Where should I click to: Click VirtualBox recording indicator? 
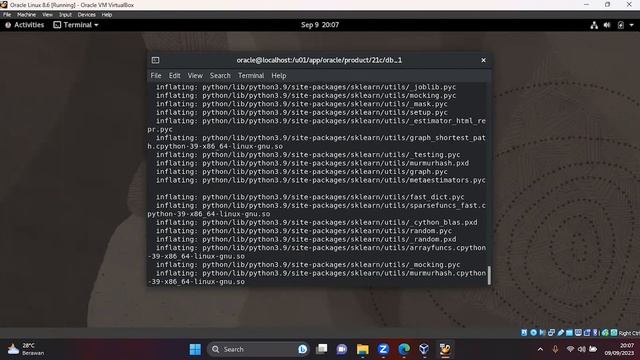(x=587, y=333)
